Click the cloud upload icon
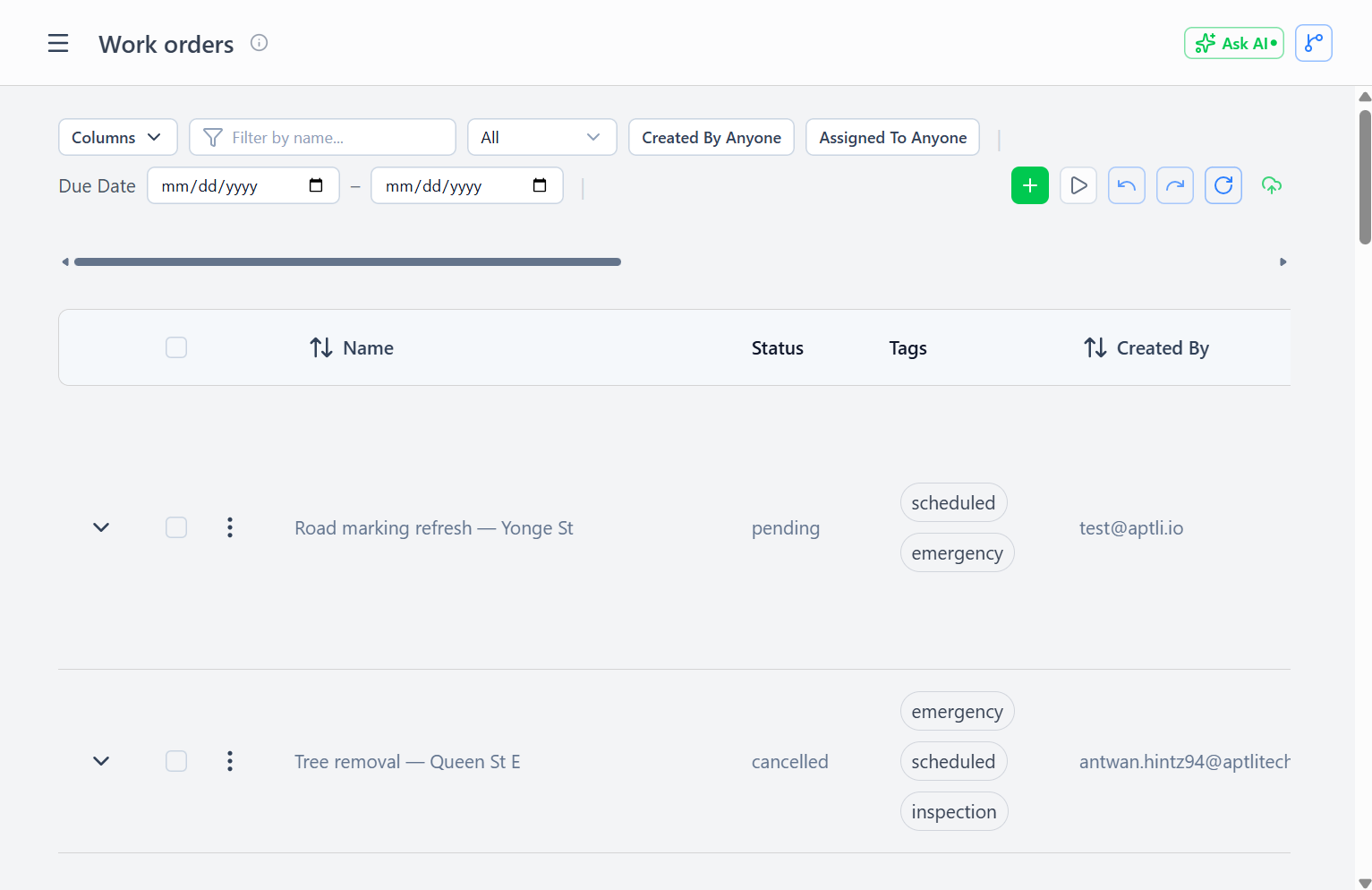Image resolution: width=1372 pixels, height=890 pixels. (1271, 185)
